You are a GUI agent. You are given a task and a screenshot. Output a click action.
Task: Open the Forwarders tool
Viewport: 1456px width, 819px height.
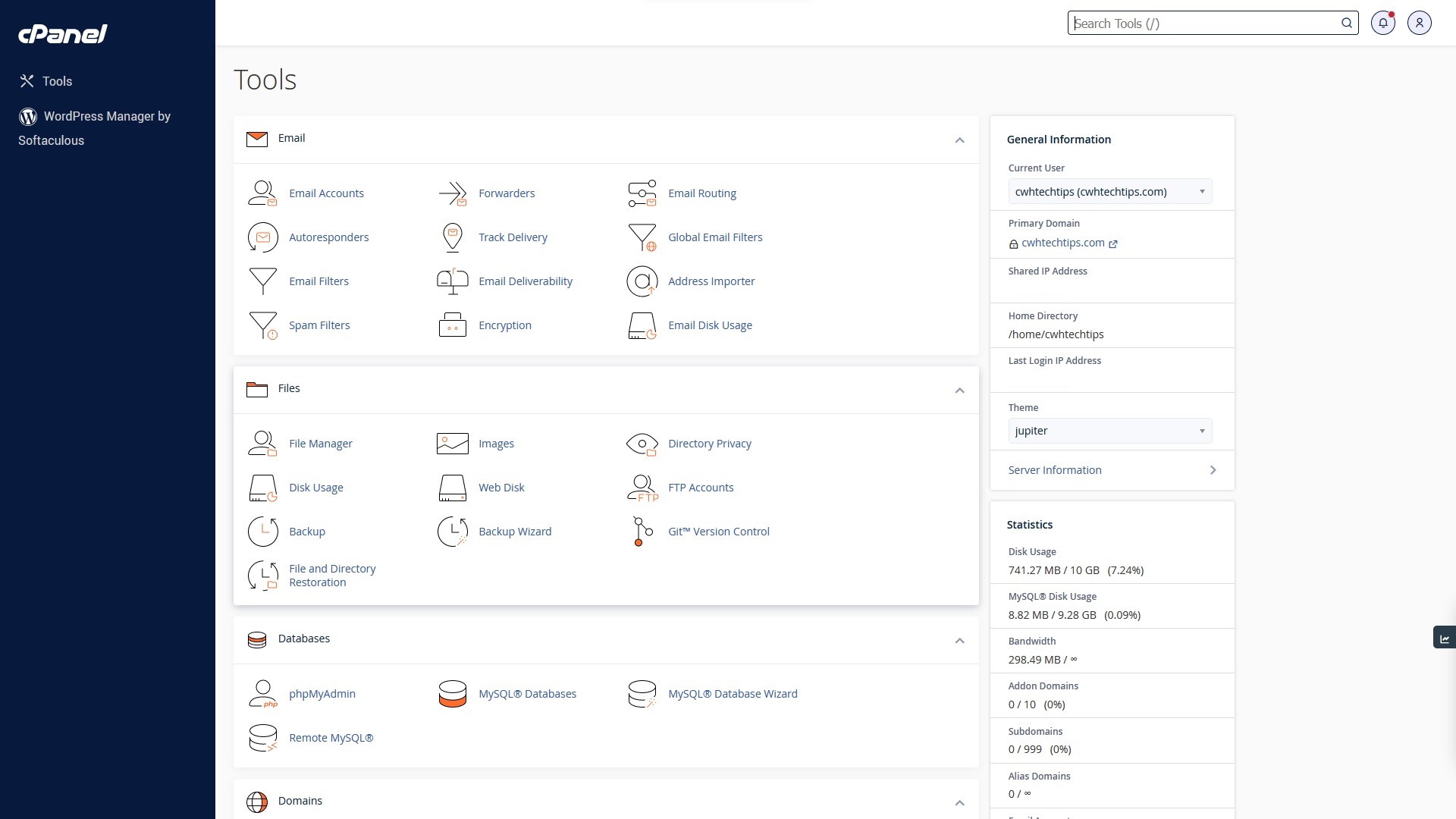(506, 193)
